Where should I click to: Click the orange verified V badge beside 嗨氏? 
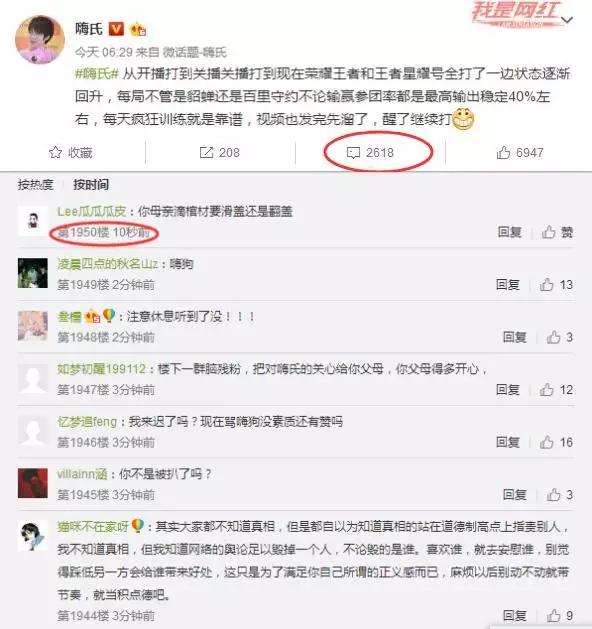tap(116, 28)
